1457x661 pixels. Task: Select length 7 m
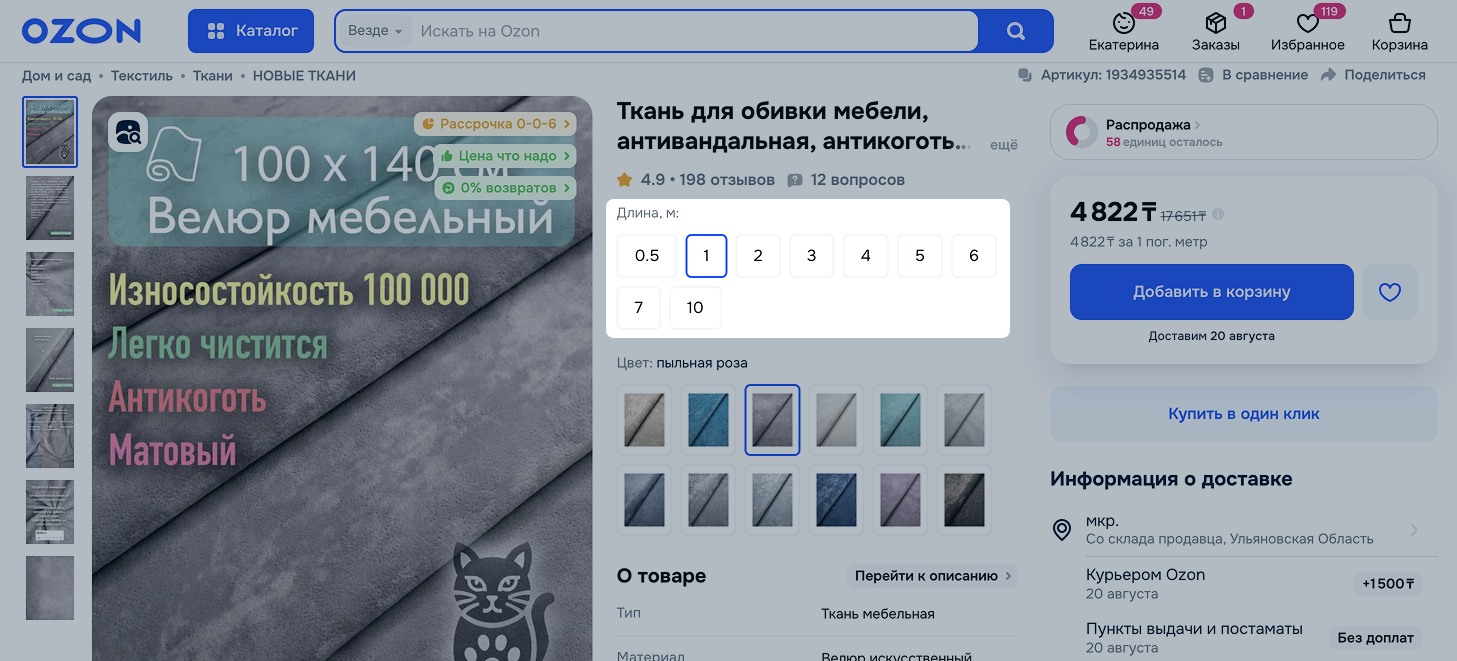coord(639,308)
